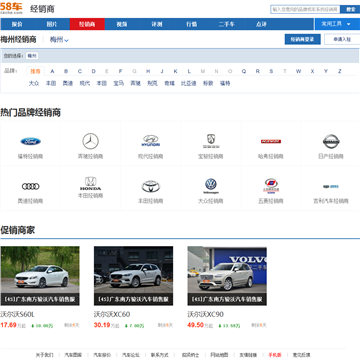Filter brands by letter C
The width and height of the screenshot is (360, 360).
tap(80, 71)
